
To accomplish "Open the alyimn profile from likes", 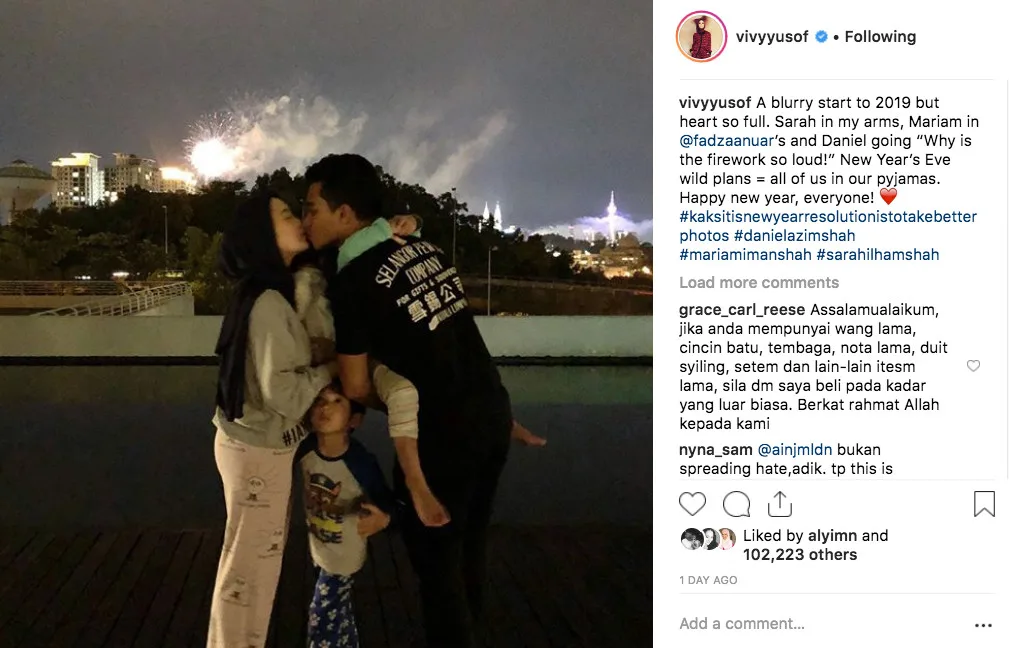I will (832, 535).
